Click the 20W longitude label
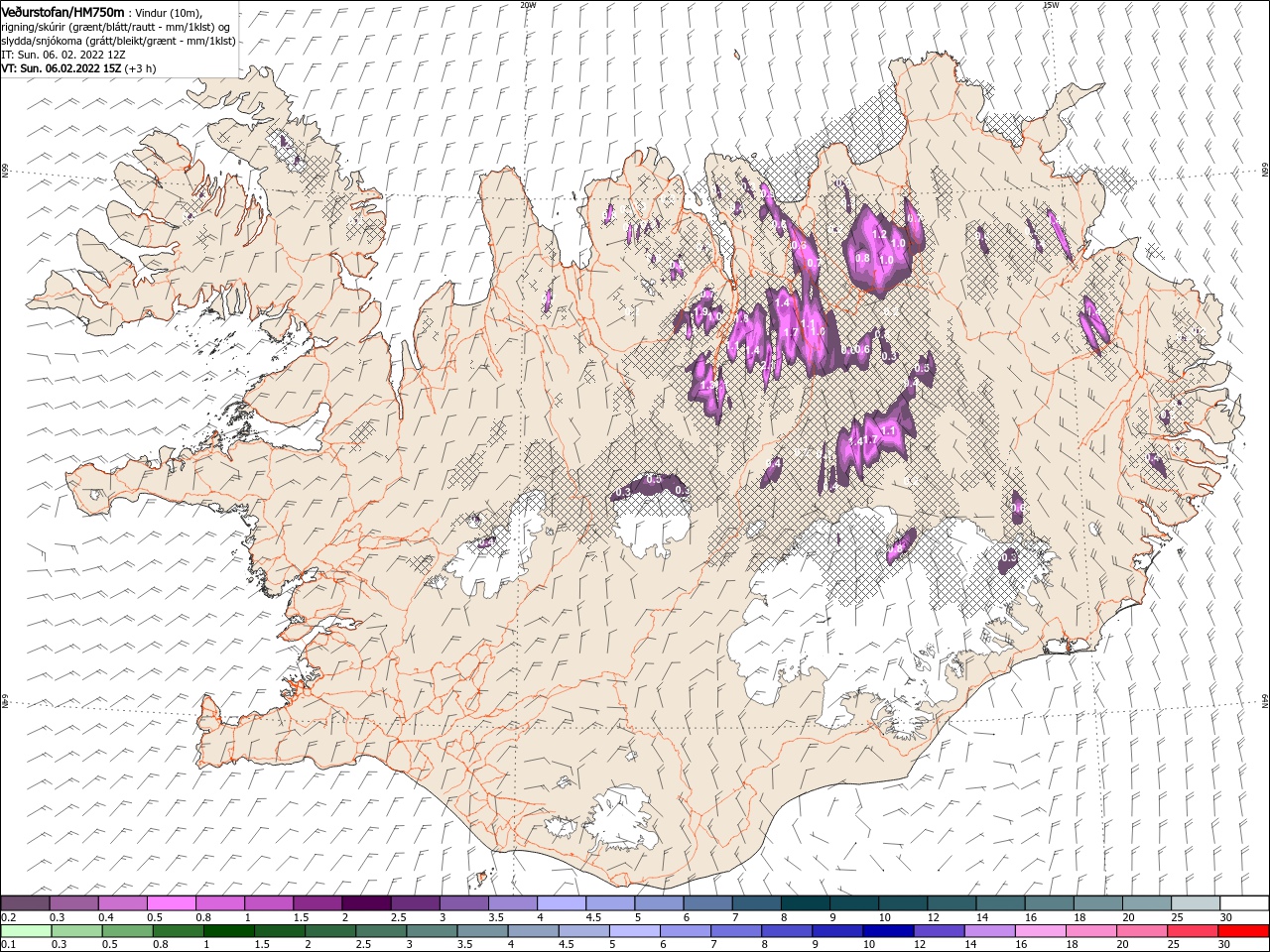The width and height of the screenshot is (1270, 952). click(x=528, y=5)
